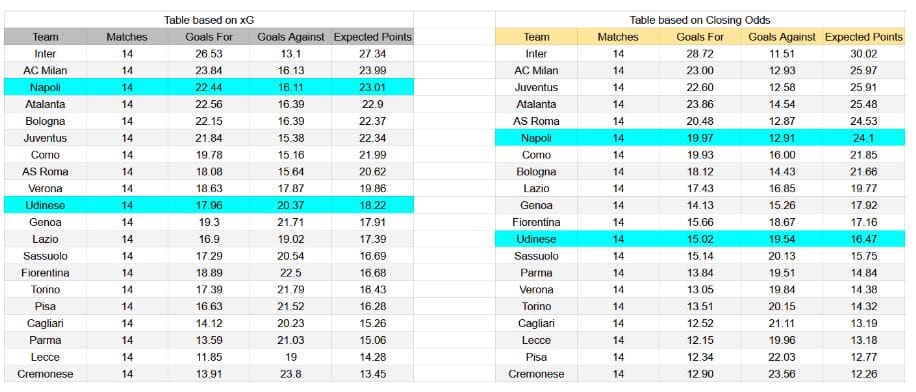This screenshot has height=392, width=916.
Task: Click Atalanta's 22.56 Goals For cell
Action: (209, 105)
